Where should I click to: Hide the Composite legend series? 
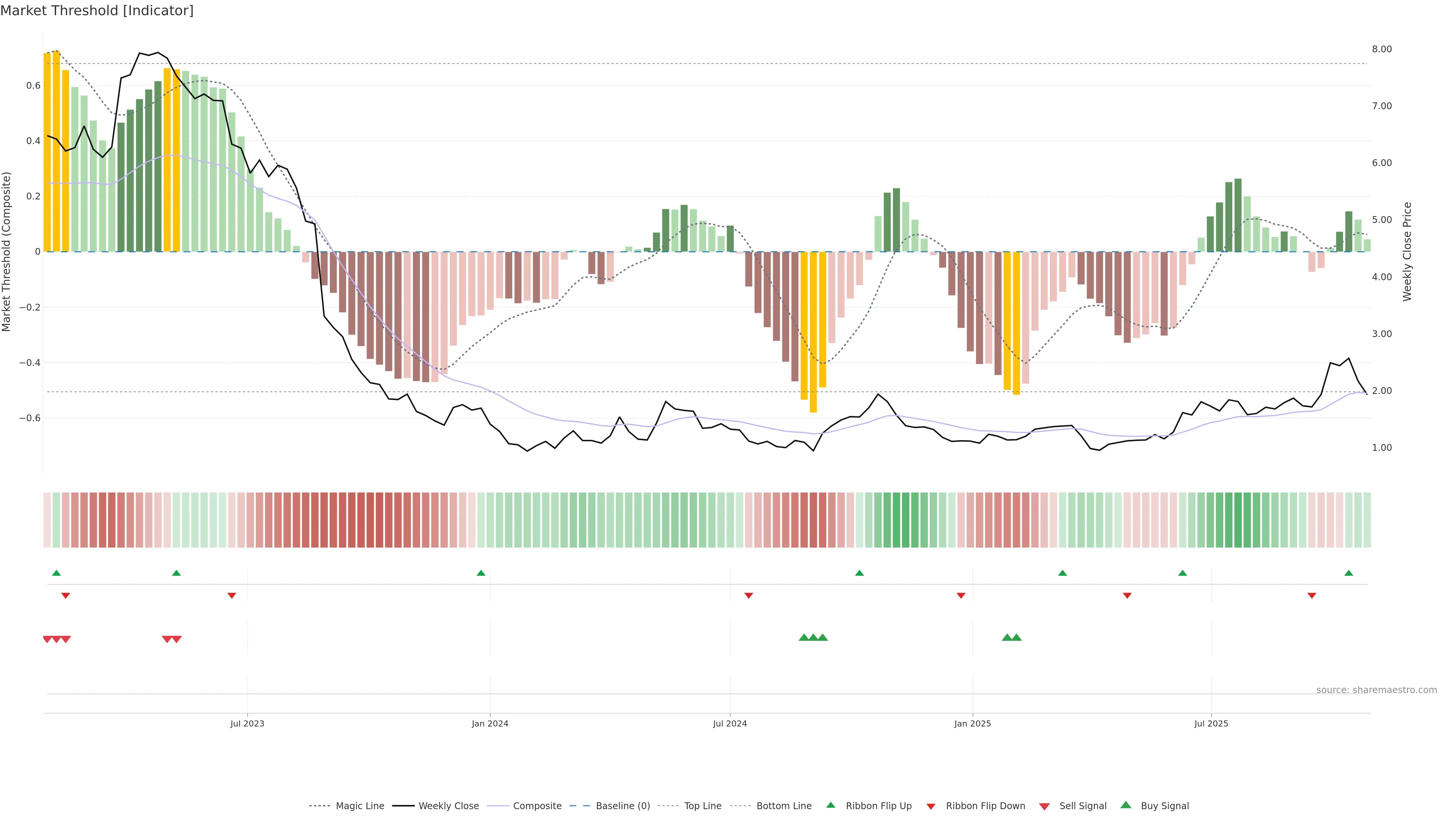(537, 805)
